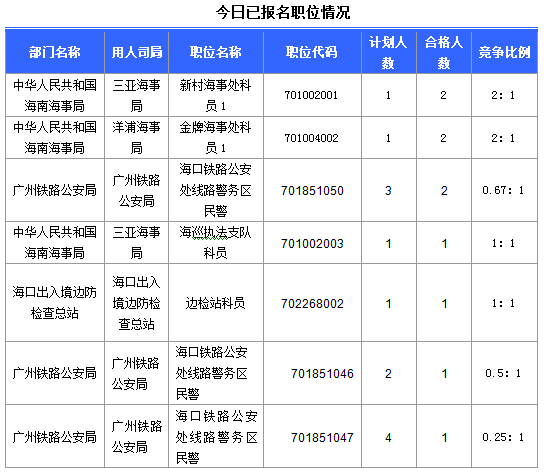Click ratio 2:1 in the 701002001 row
The width and height of the screenshot is (548, 475).
[503, 95]
